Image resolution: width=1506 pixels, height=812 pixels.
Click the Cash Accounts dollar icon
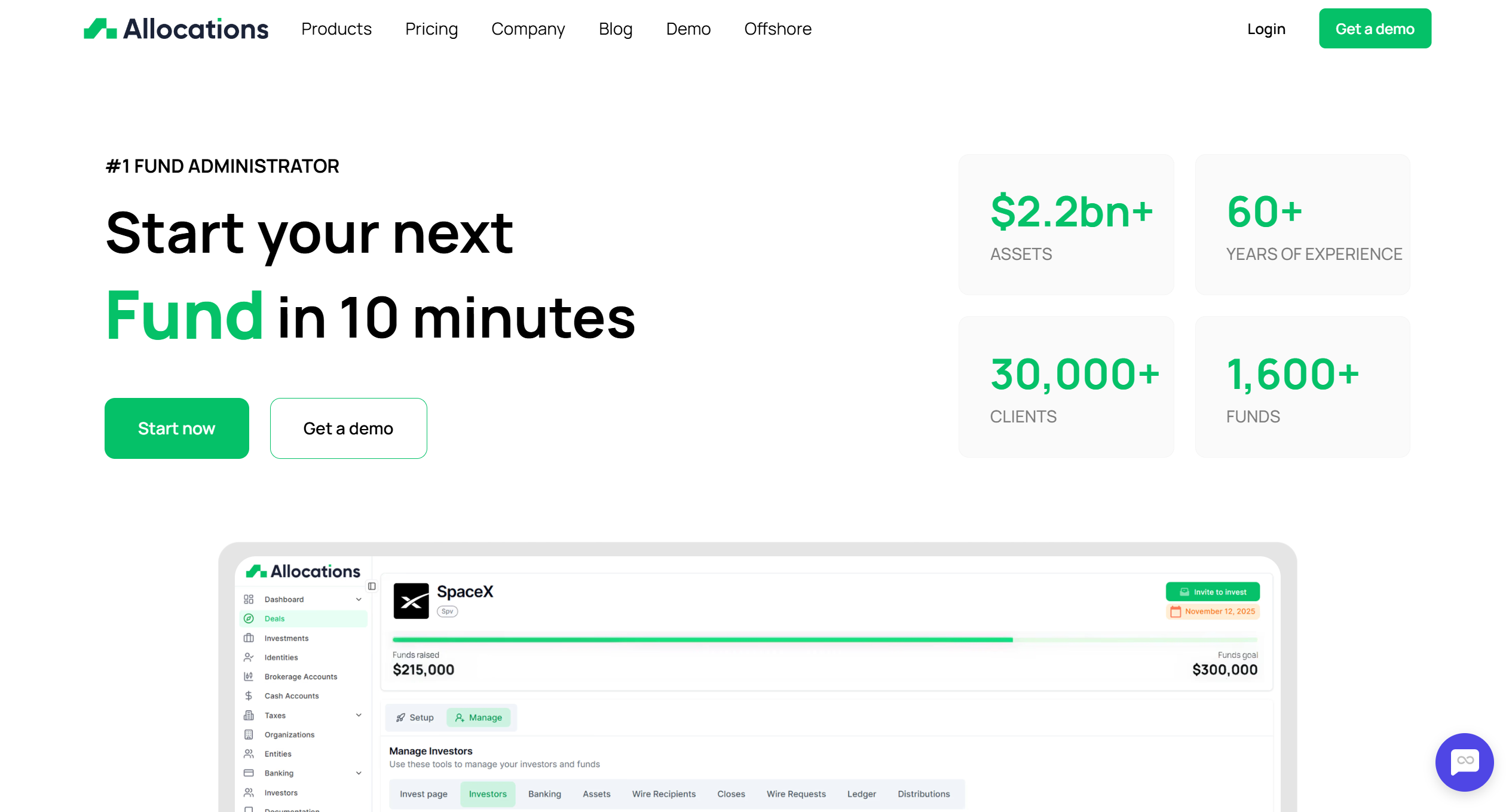pos(249,695)
